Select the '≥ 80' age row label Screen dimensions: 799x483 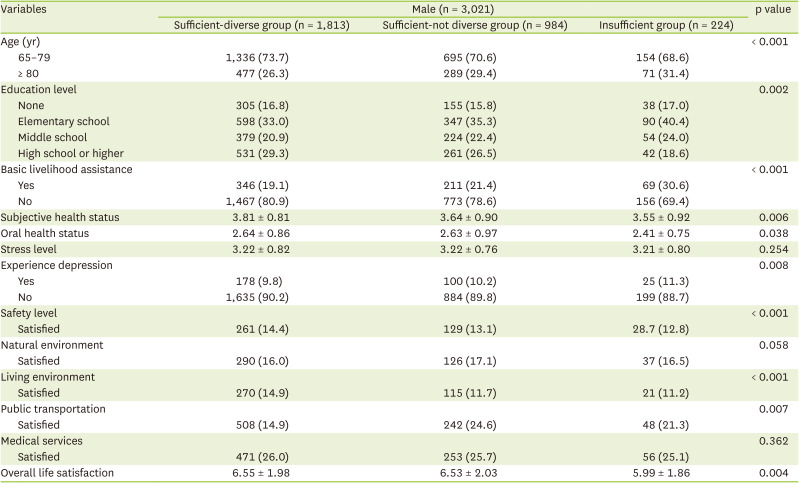[x=28, y=73]
